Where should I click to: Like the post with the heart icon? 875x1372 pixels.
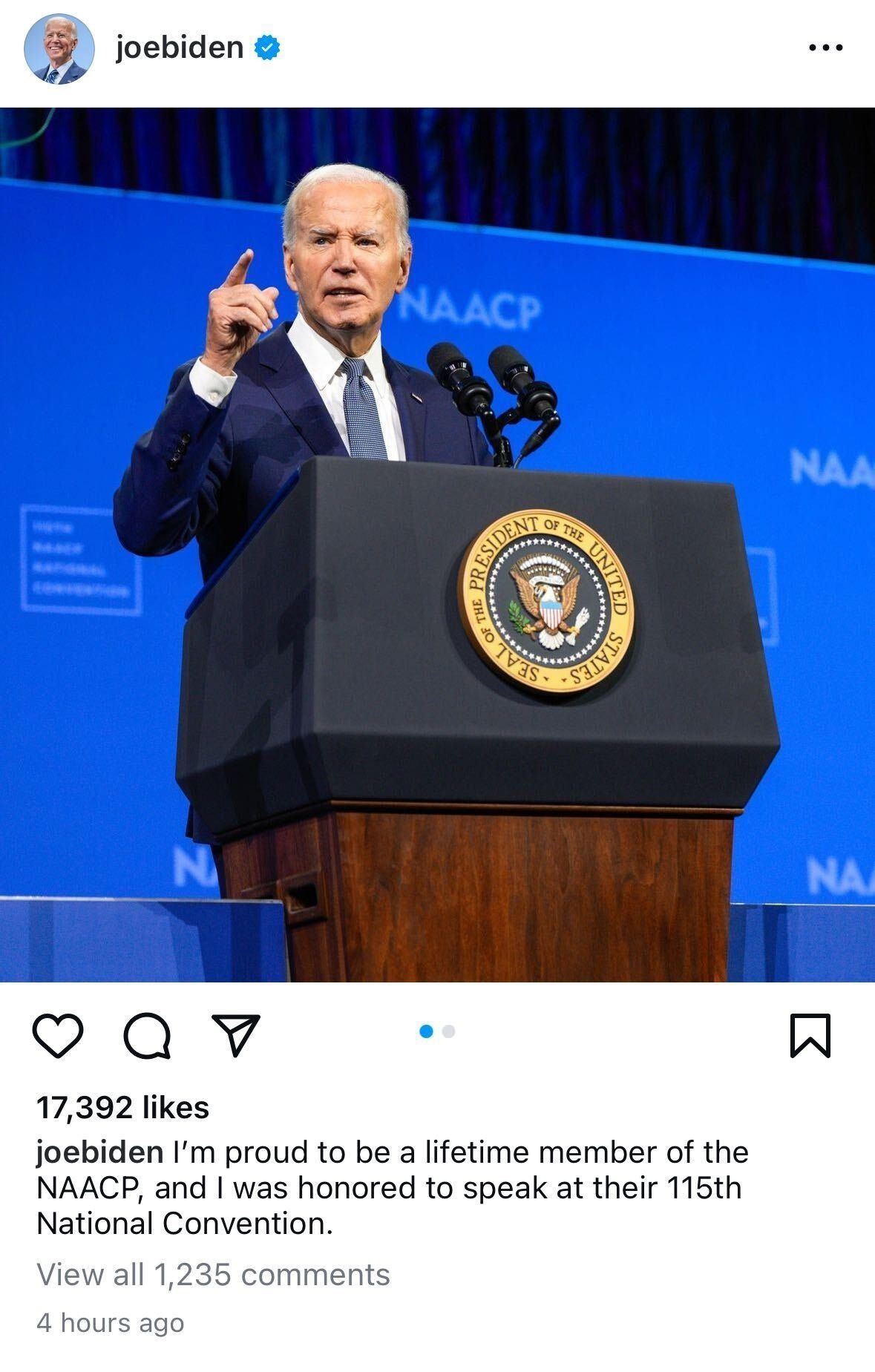click(58, 1035)
